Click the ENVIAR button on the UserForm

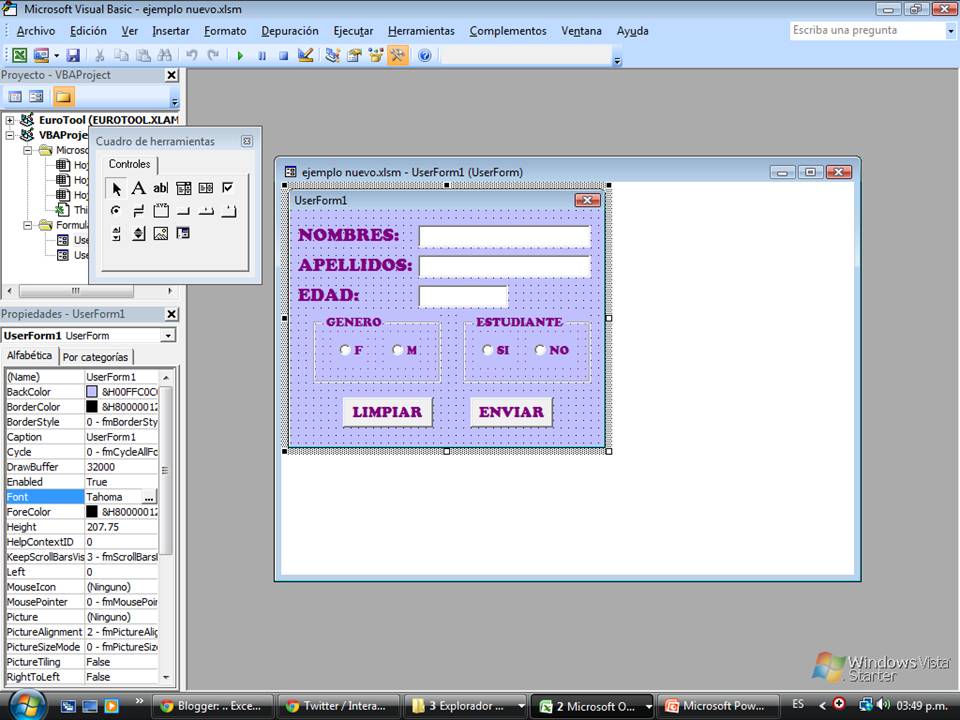[511, 411]
